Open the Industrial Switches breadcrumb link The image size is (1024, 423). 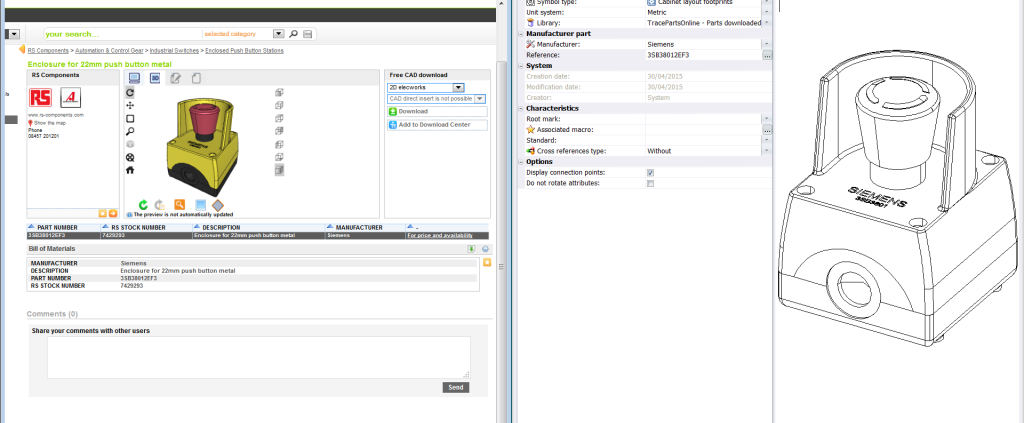tap(174, 50)
